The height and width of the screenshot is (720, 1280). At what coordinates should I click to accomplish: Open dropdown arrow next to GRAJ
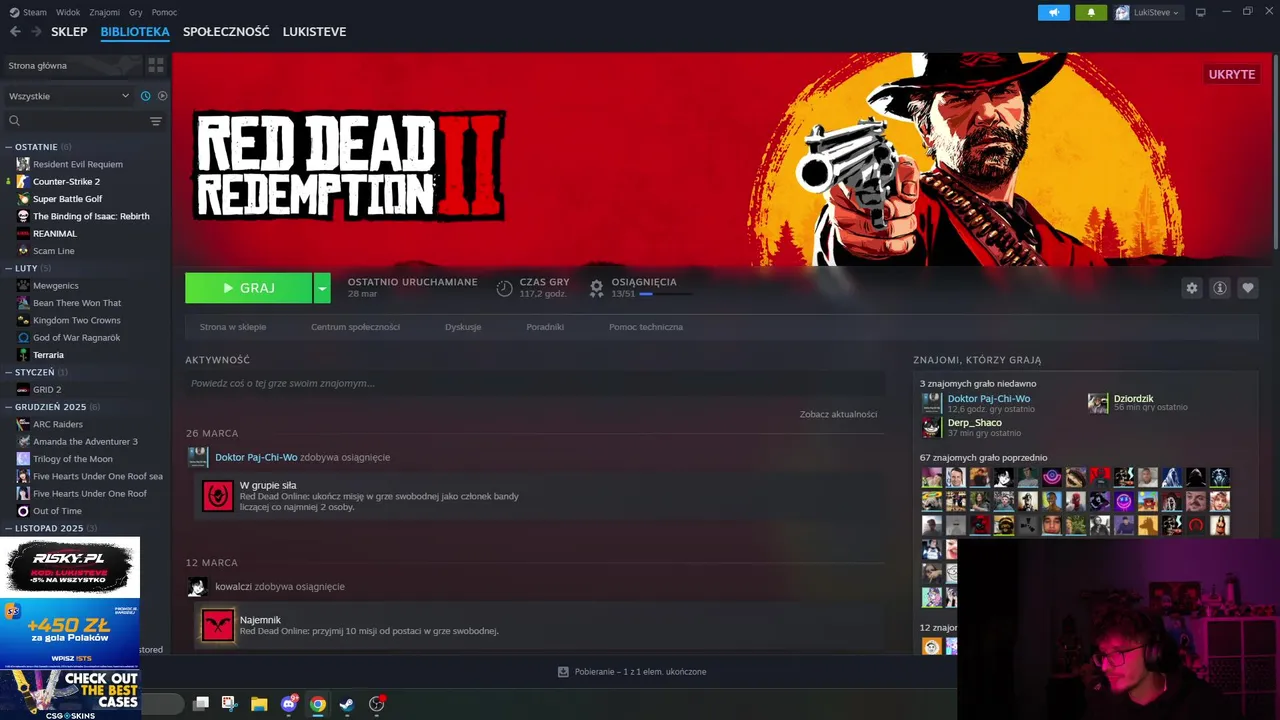(322, 288)
